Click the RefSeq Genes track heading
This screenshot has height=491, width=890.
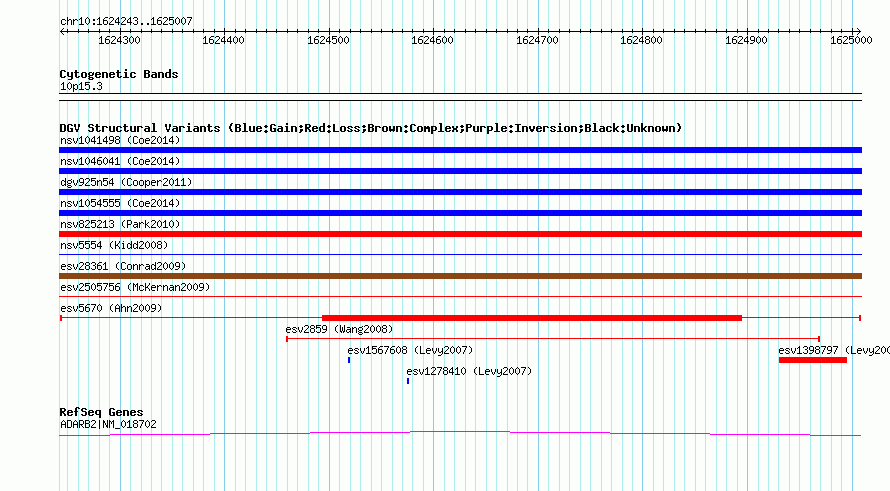[x=101, y=412]
